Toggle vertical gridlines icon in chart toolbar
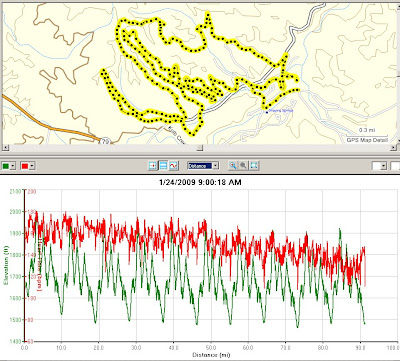Image resolution: width=400 pixels, height=361 pixels. (x=153, y=165)
